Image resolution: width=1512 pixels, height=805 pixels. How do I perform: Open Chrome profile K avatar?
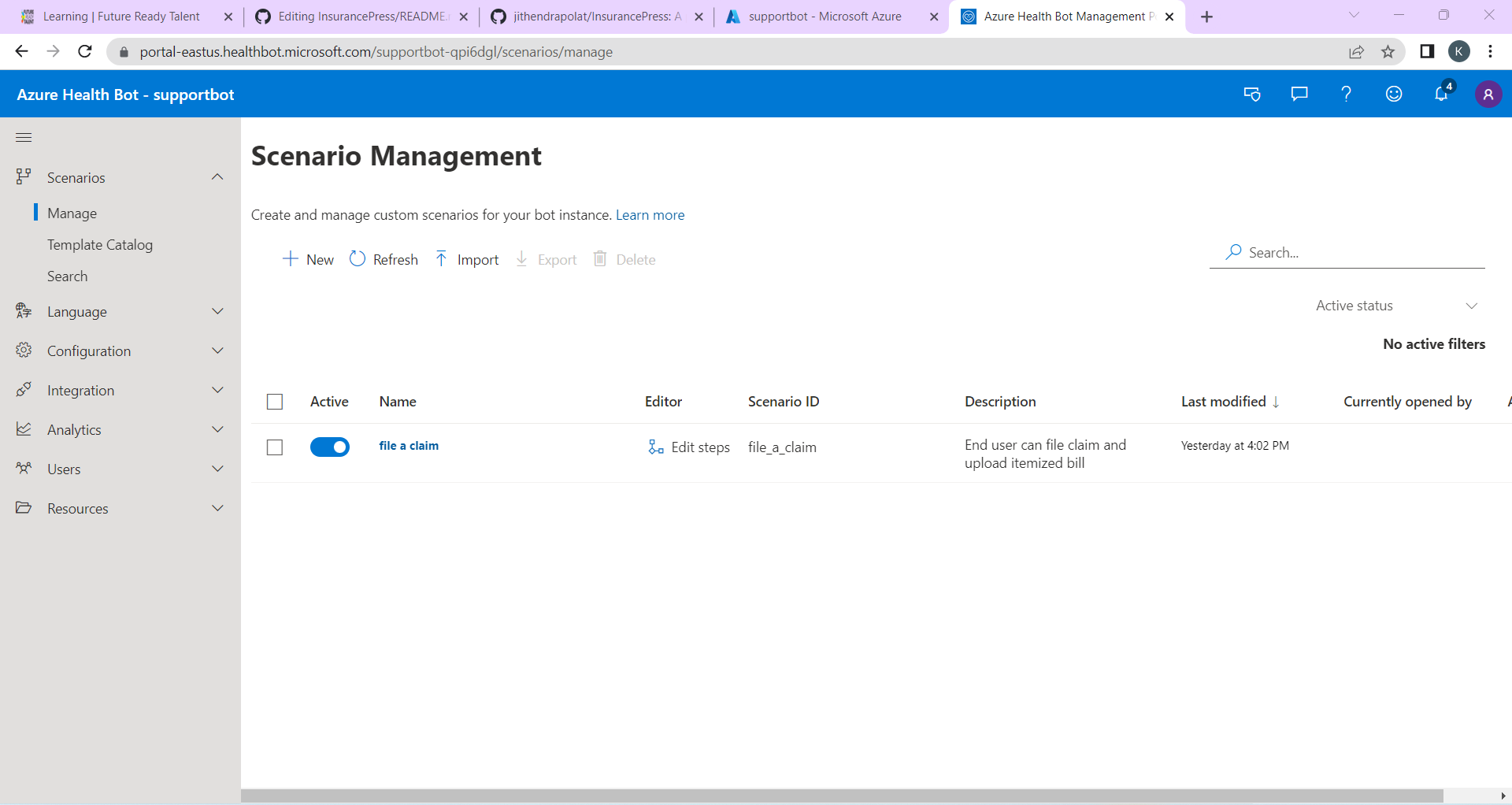pos(1459,52)
